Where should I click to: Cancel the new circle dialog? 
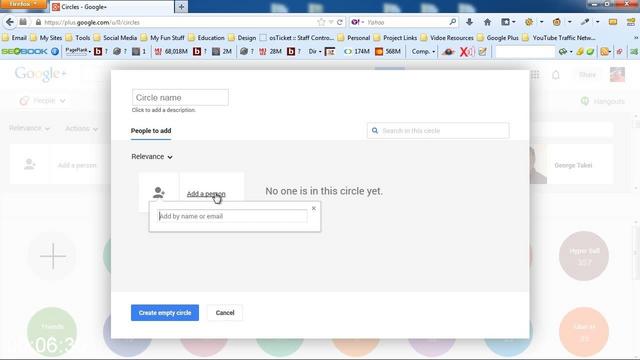point(225,313)
